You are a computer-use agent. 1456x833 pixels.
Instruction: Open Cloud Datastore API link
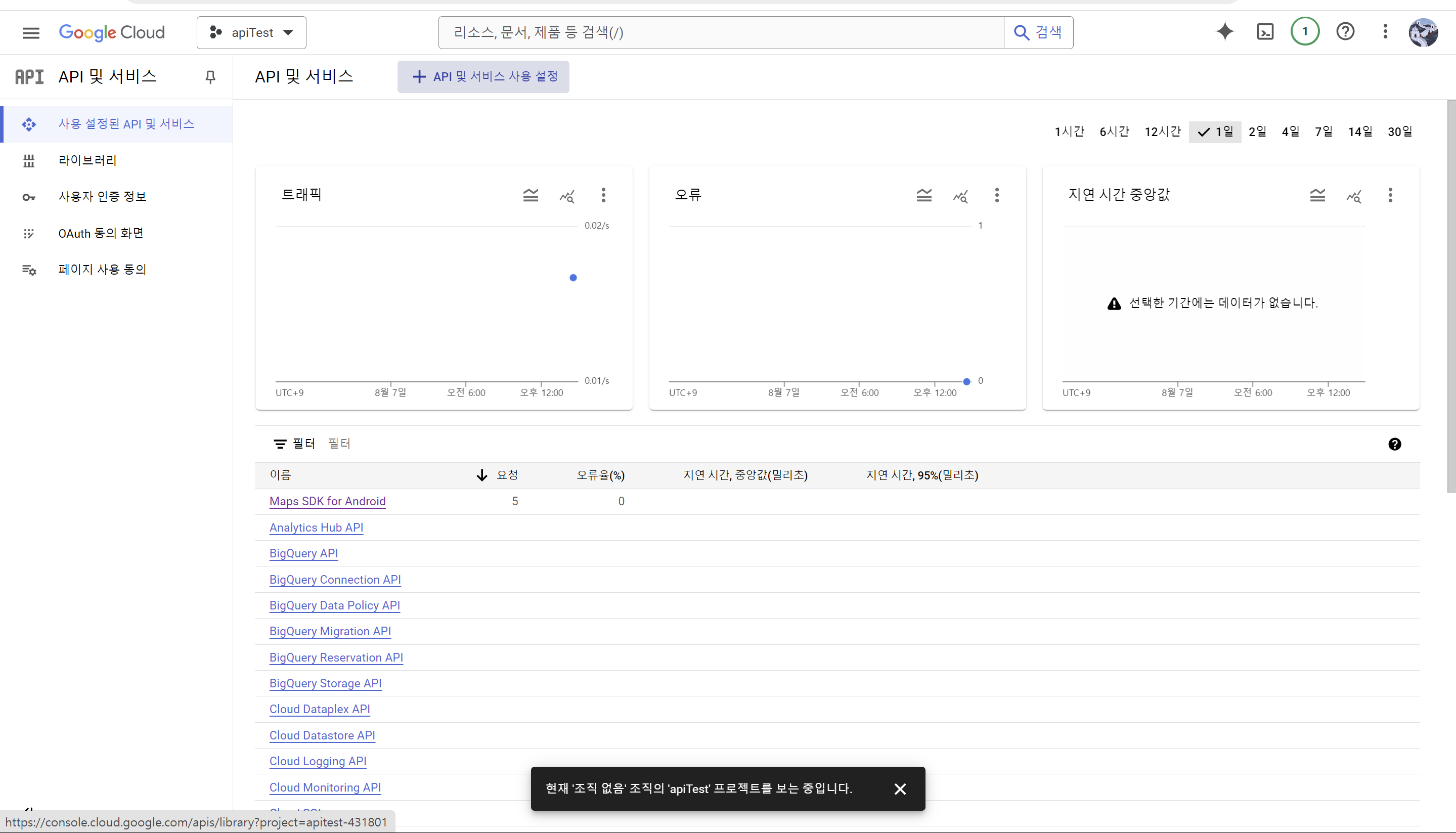coord(322,736)
